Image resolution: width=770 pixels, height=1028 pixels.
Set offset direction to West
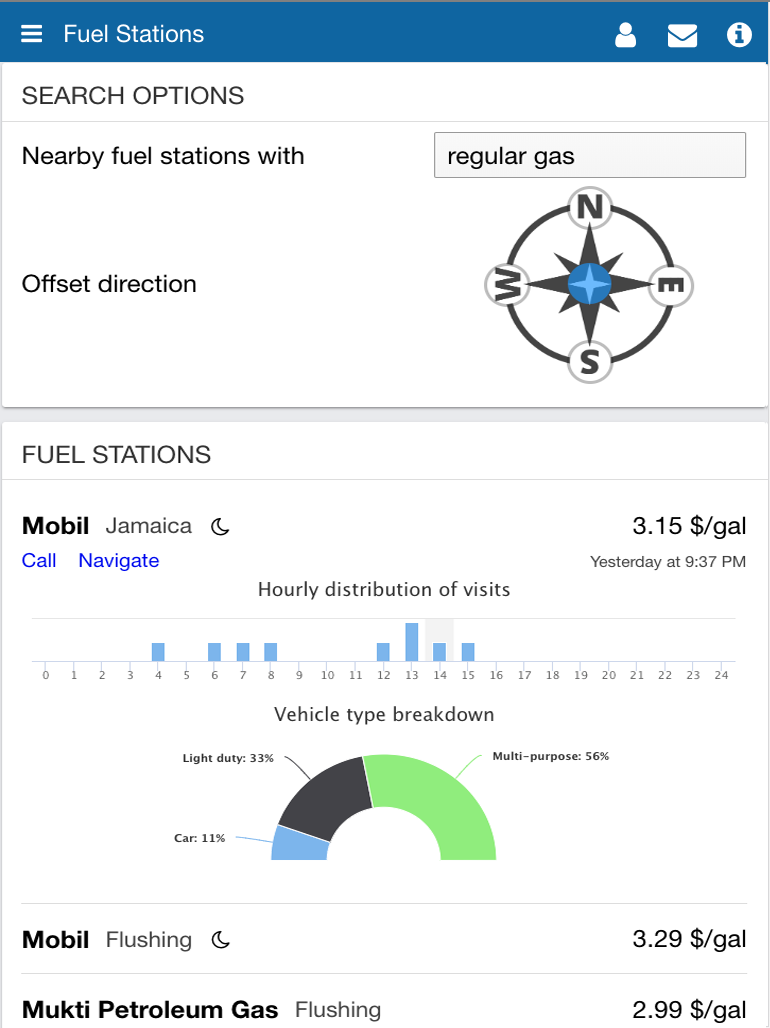(507, 285)
